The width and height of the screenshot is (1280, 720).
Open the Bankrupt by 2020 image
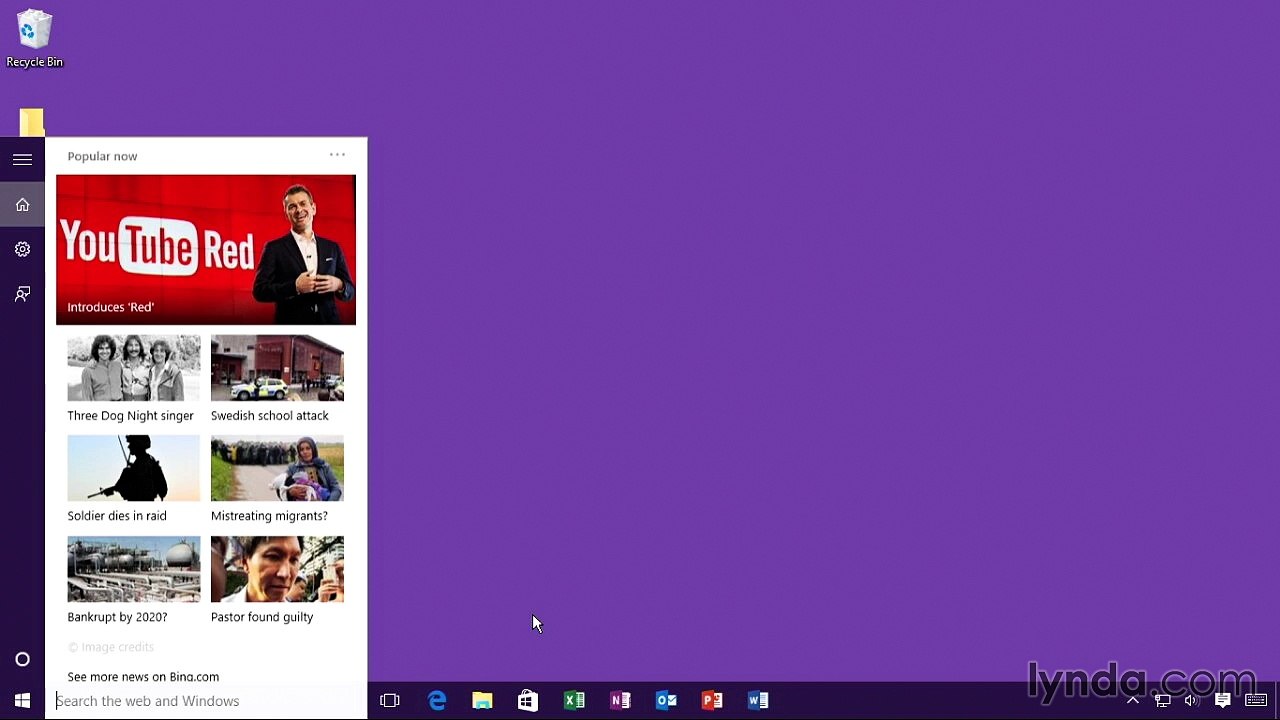(x=134, y=569)
